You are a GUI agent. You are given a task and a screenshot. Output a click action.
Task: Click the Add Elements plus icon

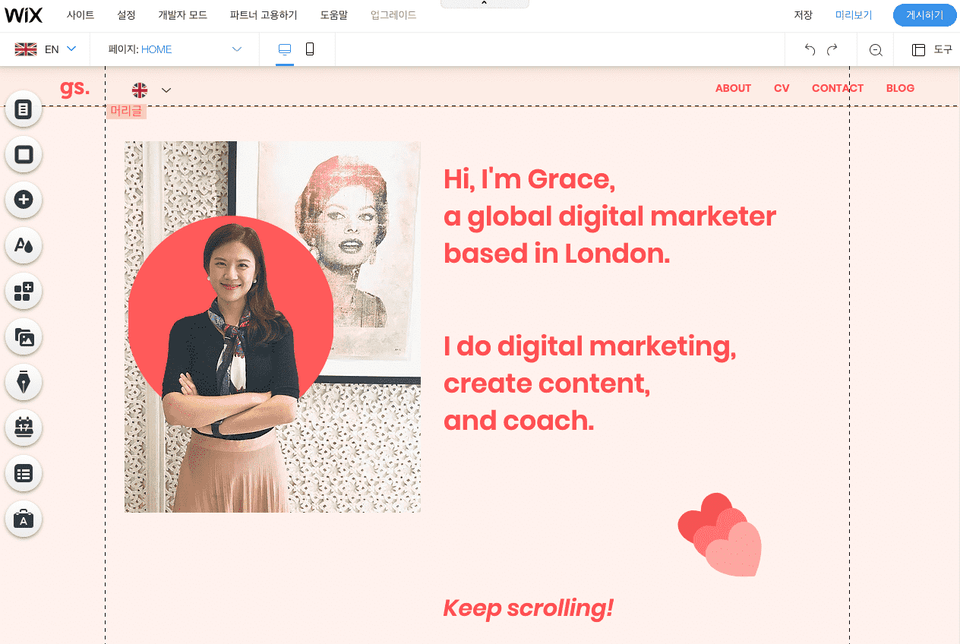coord(23,200)
